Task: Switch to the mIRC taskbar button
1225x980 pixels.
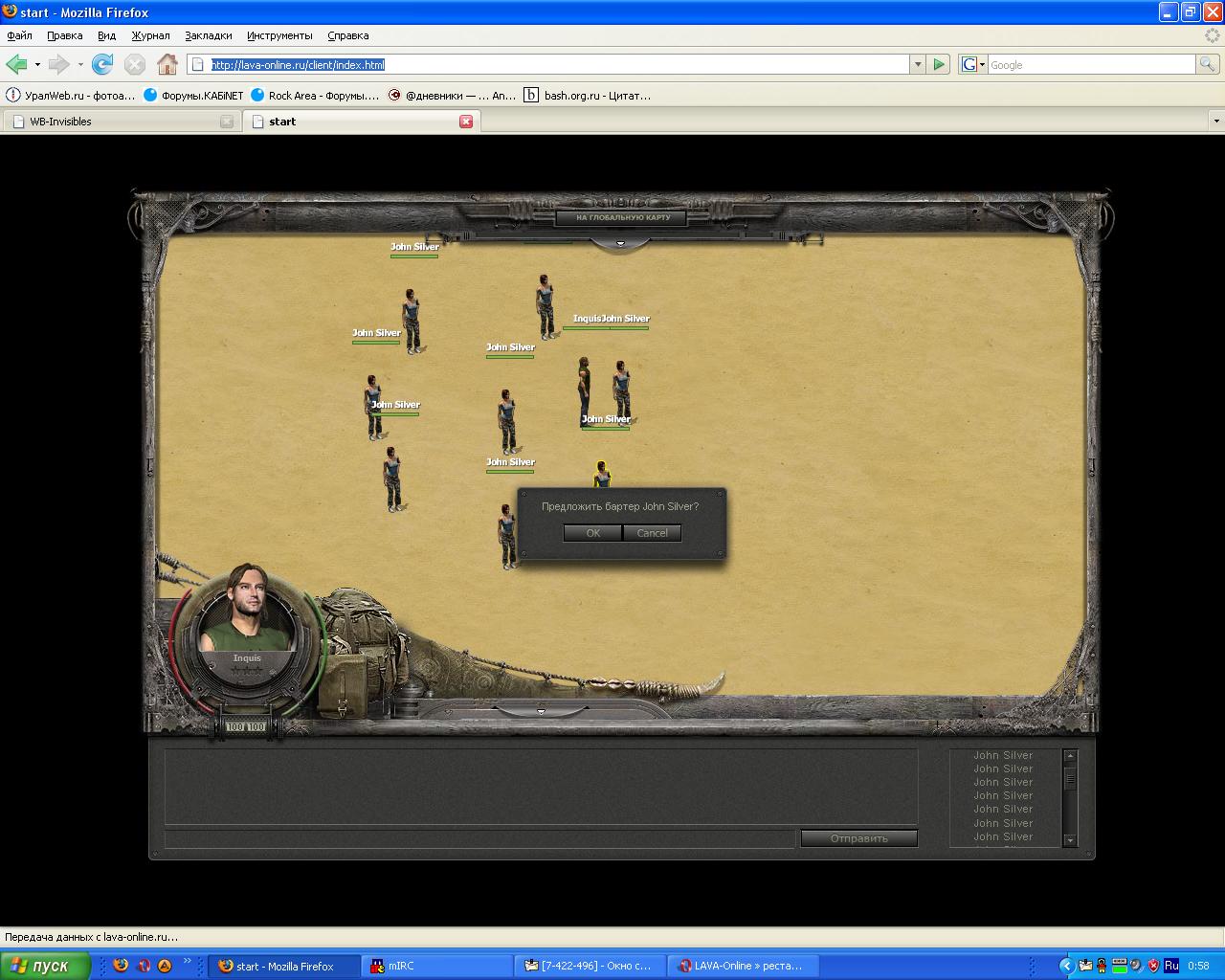Action: pos(437,966)
